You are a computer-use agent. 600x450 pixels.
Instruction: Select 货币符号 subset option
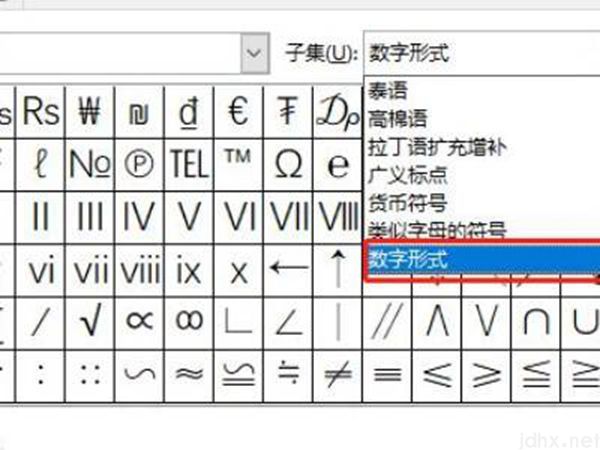482,202
